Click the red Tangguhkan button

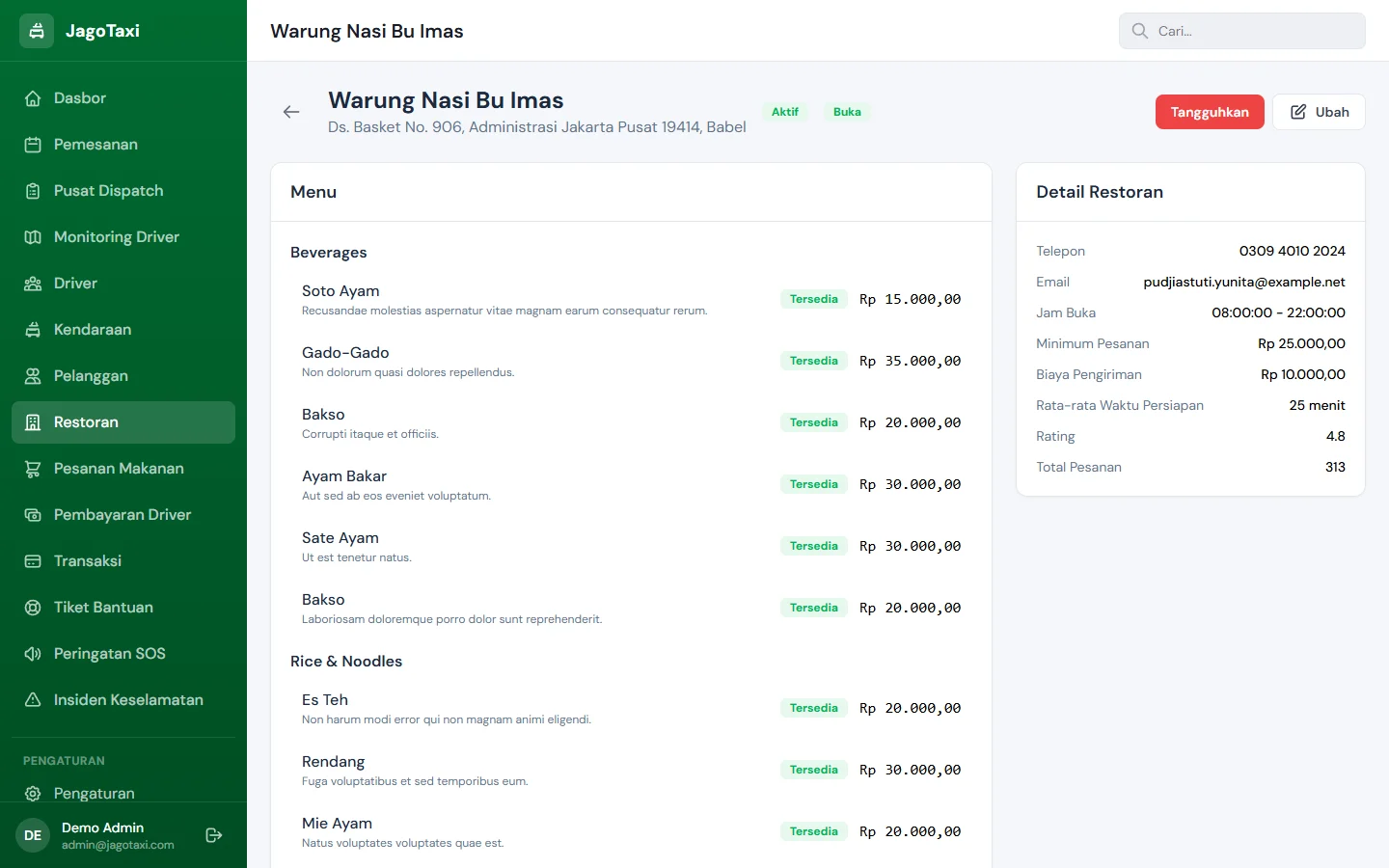pyautogui.click(x=1210, y=112)
